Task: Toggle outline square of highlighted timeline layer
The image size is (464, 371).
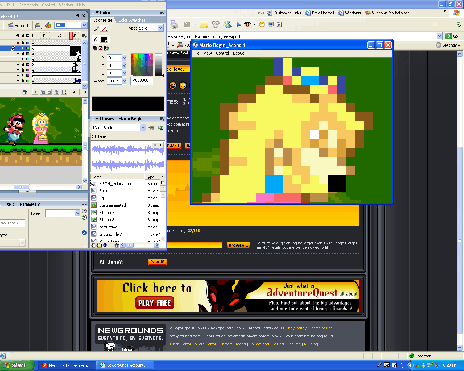Action: point(28,48)
